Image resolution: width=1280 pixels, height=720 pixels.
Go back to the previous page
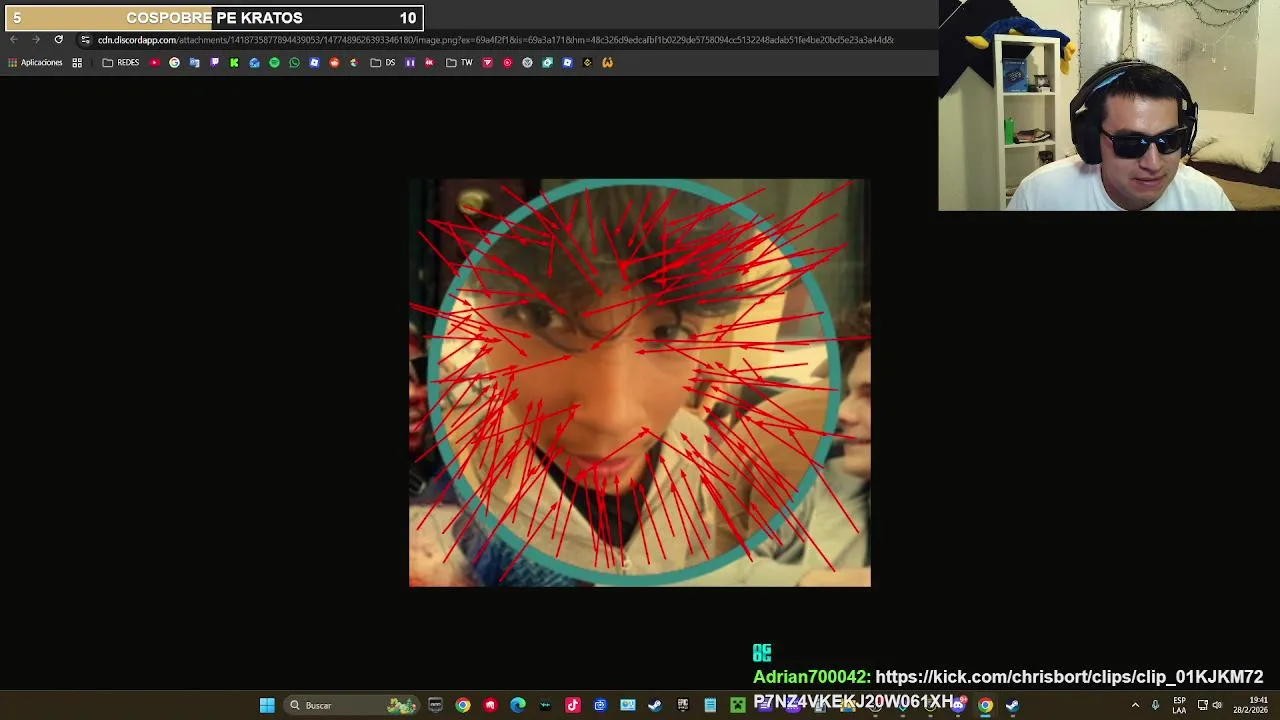(x=14, y=40)
